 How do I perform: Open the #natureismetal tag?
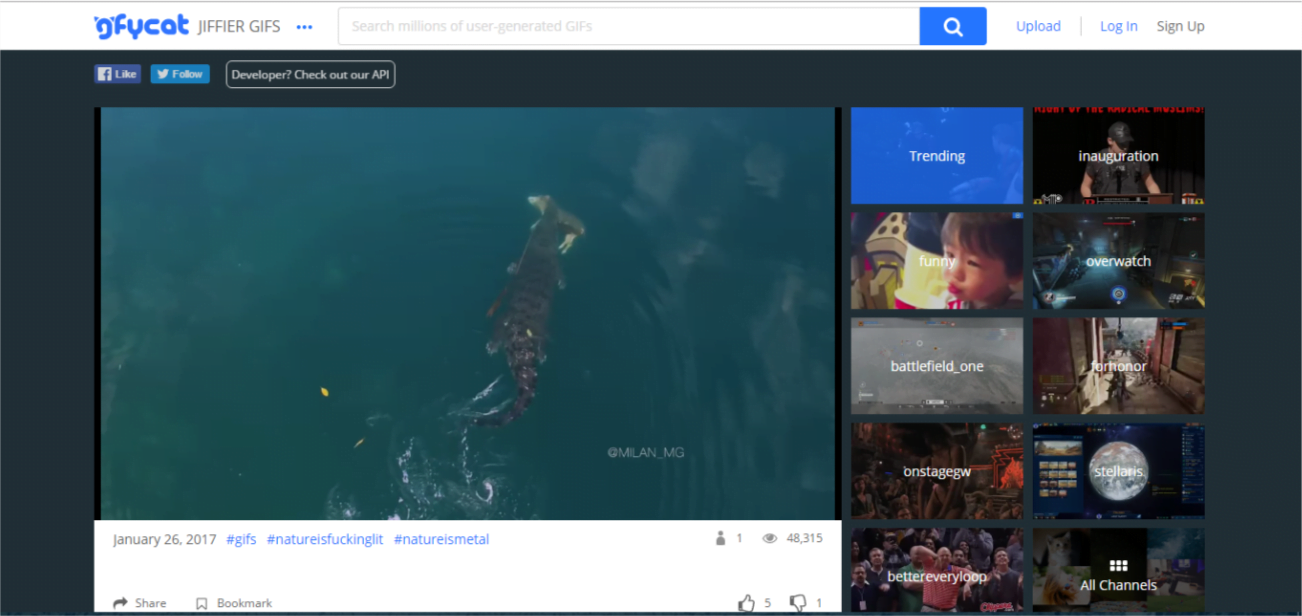coord(441,540)
